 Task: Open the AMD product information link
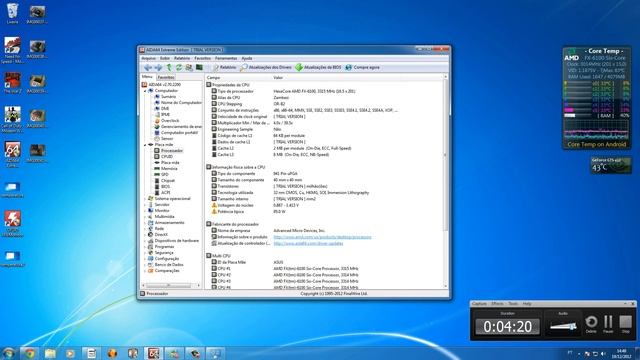tap(322, 237)
